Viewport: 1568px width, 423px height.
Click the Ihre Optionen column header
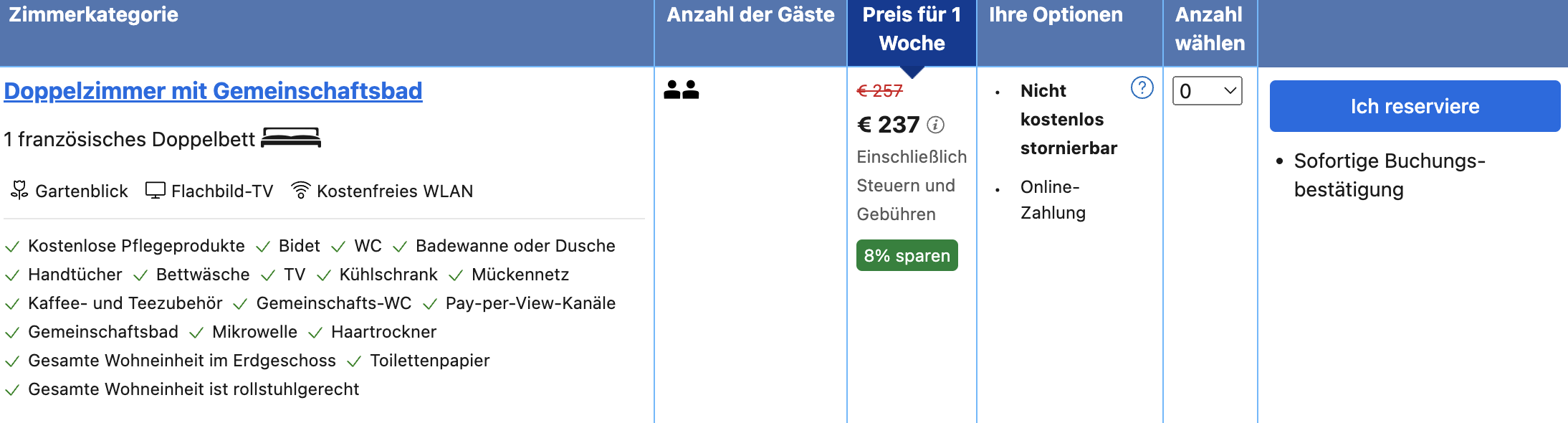(1056, 14)
